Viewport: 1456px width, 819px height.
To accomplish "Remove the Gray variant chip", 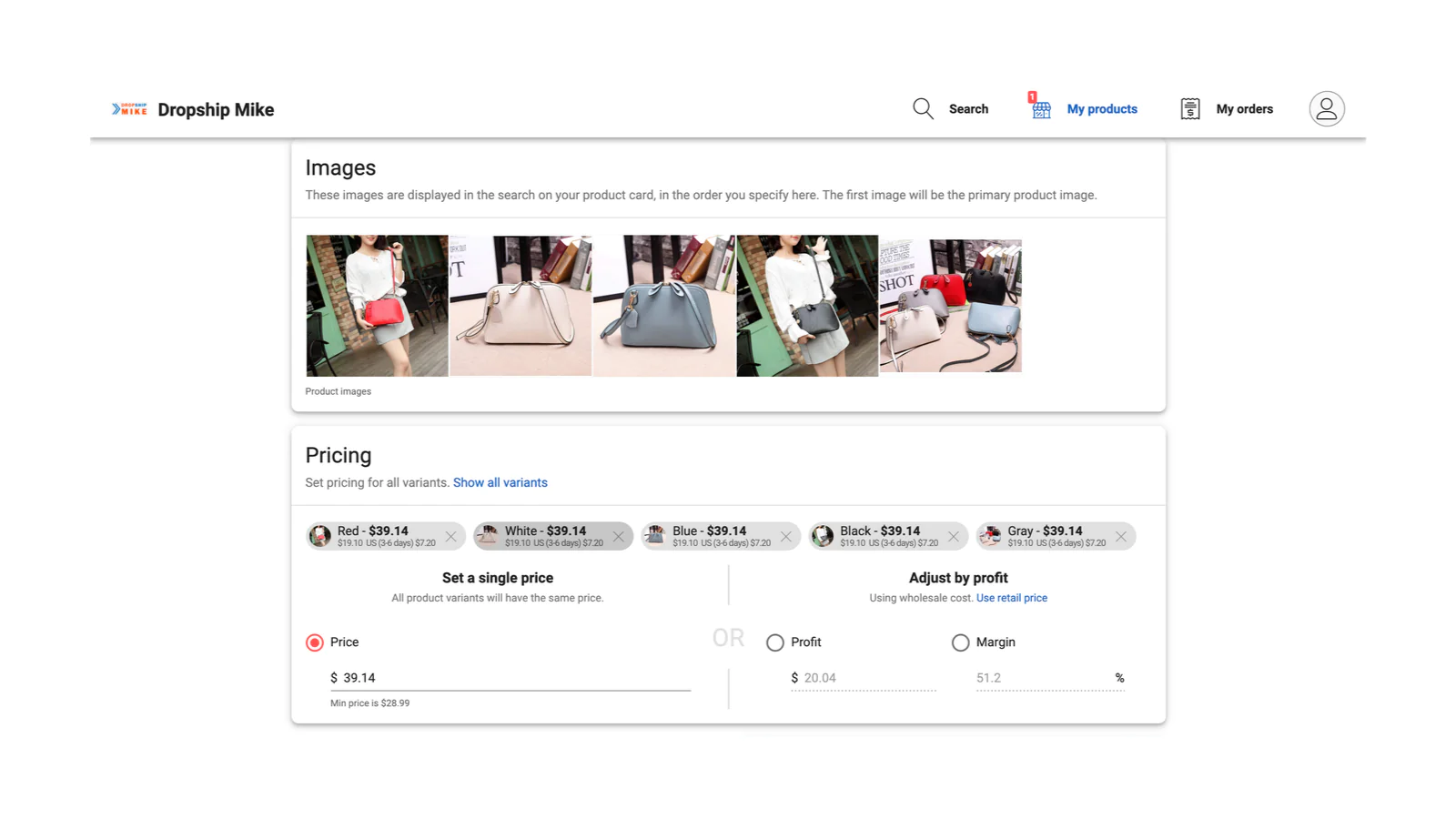I will pos(1120,537).
